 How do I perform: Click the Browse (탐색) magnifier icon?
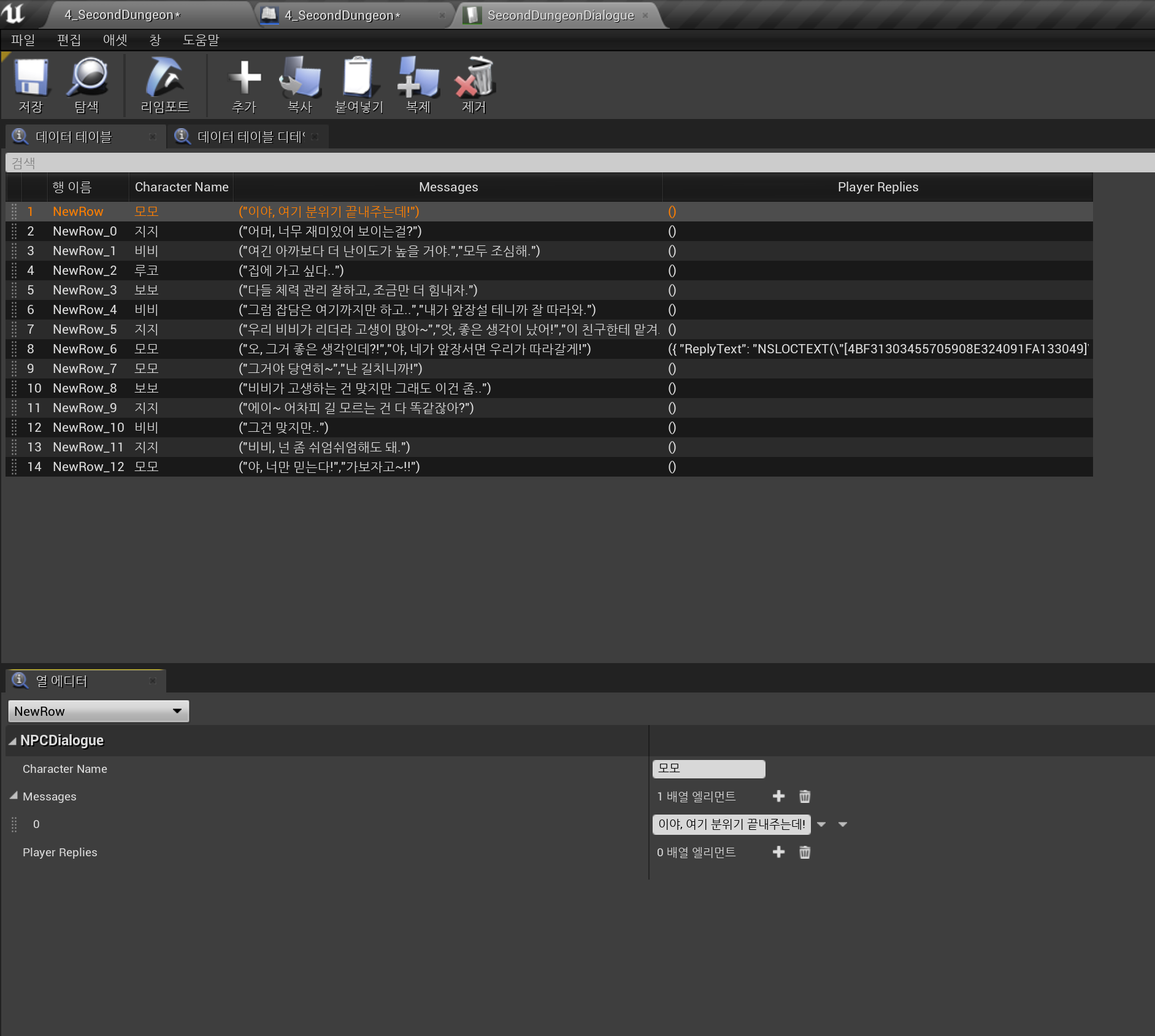tap(87, 79)
